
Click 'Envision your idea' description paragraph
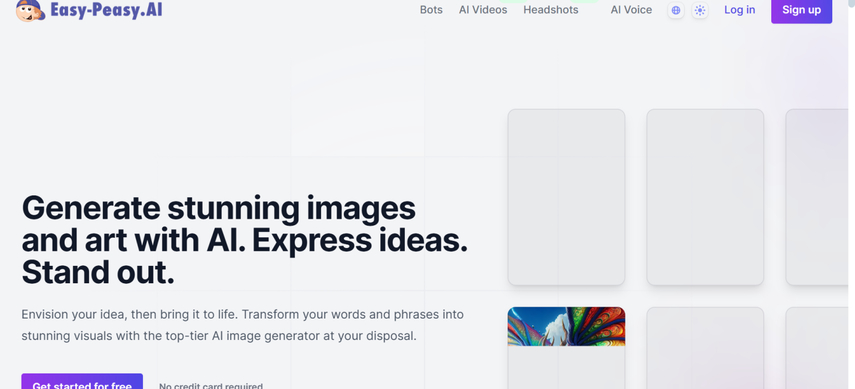click(x=243, y=325)
